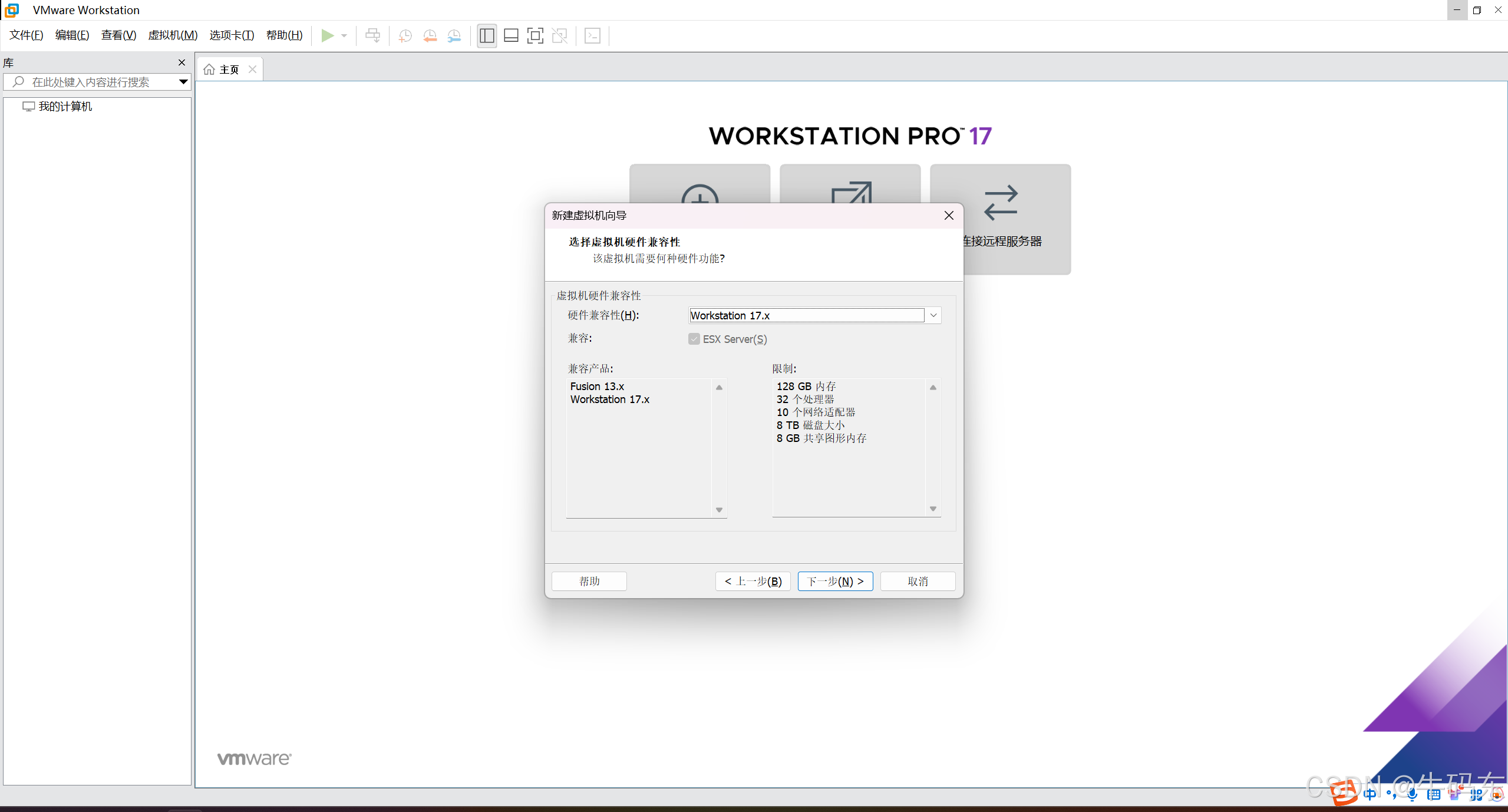Click the green power-on play icon
1508x812 pixels.
[x=327, y=35]
